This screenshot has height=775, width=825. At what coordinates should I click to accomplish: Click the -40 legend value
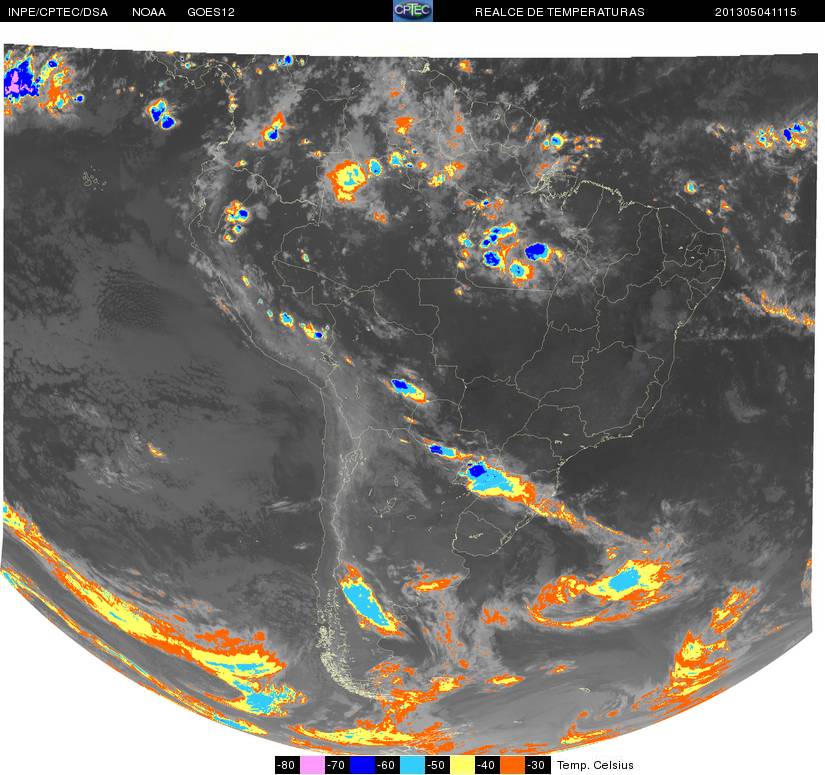coord(488,765)
